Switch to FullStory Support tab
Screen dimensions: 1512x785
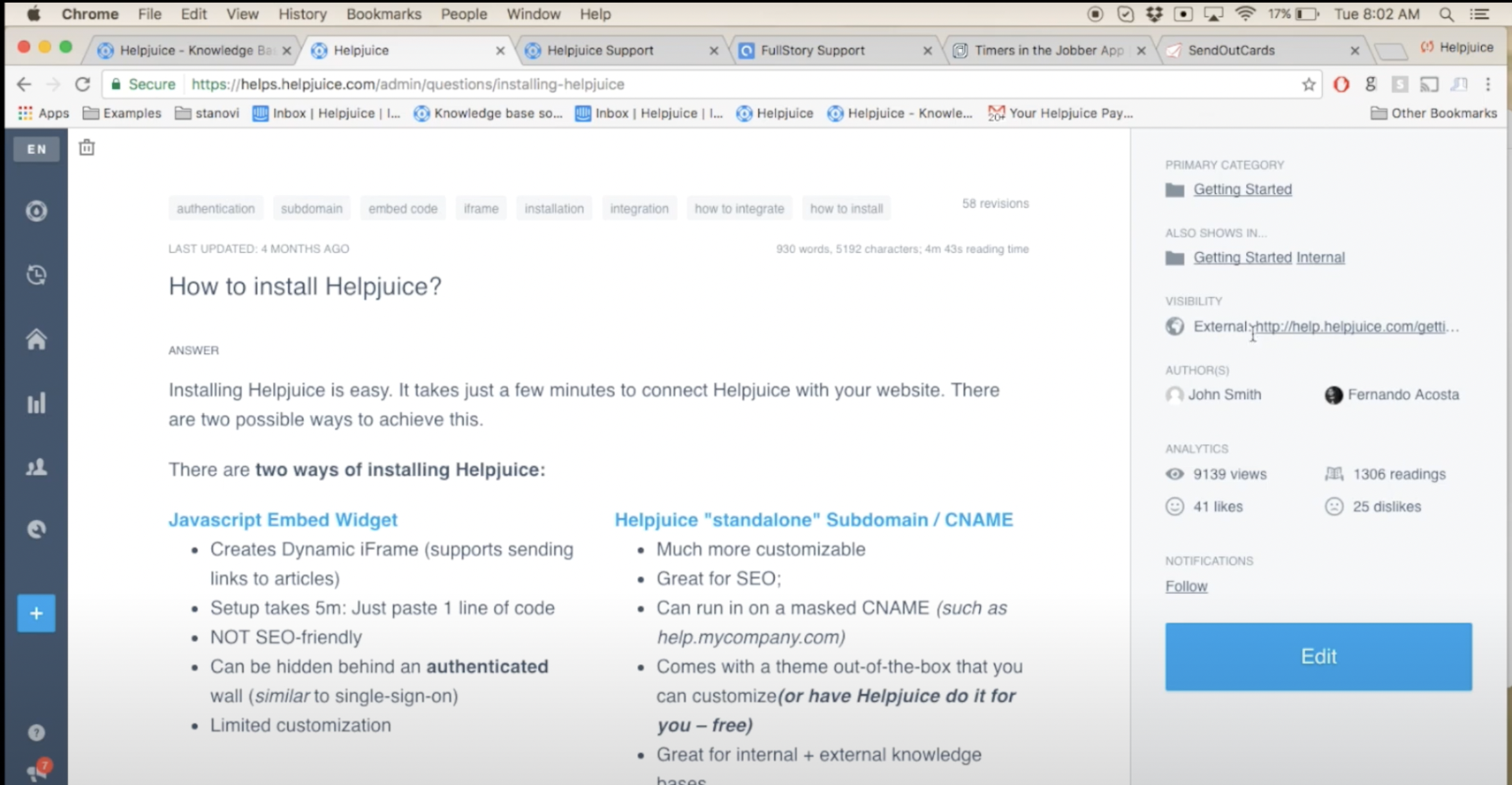point(812,50)
